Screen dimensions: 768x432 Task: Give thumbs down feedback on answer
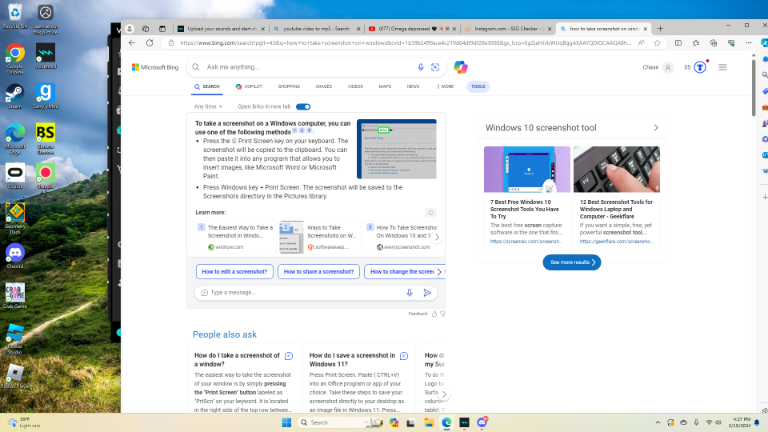click(x=443, y=314)
